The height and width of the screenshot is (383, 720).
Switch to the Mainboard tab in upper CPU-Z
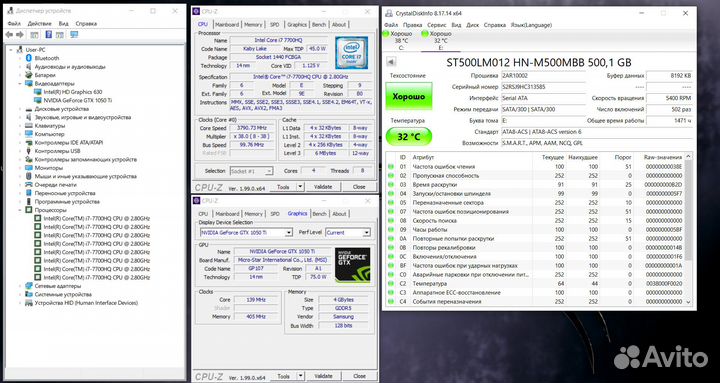[x=227, y=24]
